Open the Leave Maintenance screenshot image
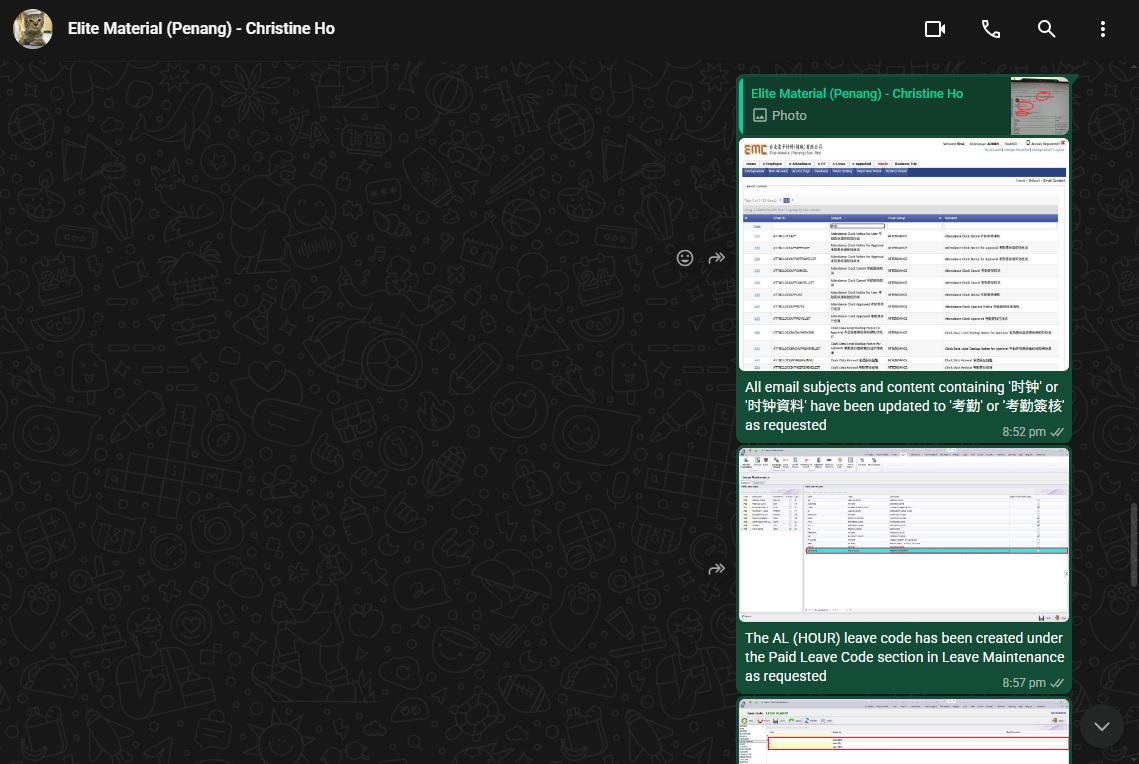The image size is (1139, 764). click(904, 535)
